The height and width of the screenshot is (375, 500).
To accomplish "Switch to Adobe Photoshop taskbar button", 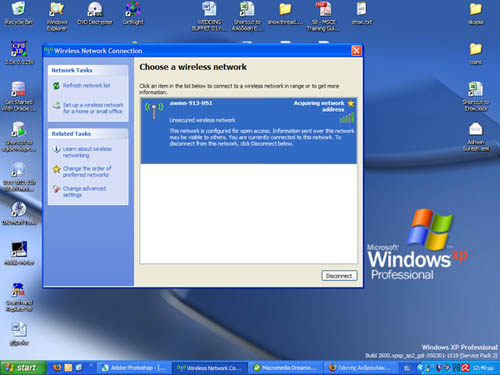I will coord(134,368).
